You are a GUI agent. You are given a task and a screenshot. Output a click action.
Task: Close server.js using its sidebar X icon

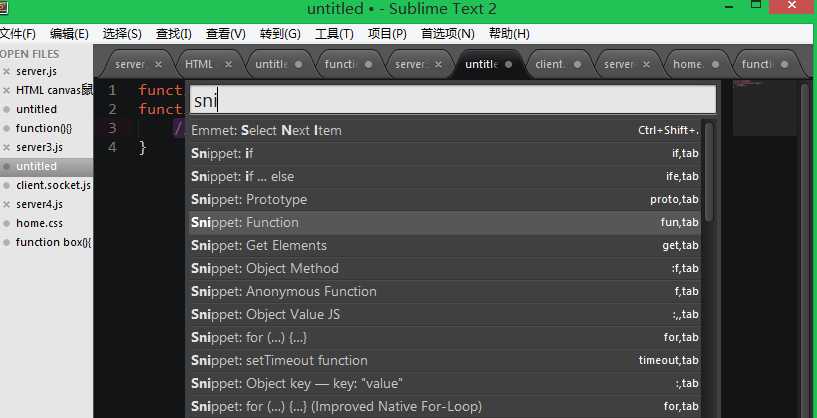[x=6, y=71]
